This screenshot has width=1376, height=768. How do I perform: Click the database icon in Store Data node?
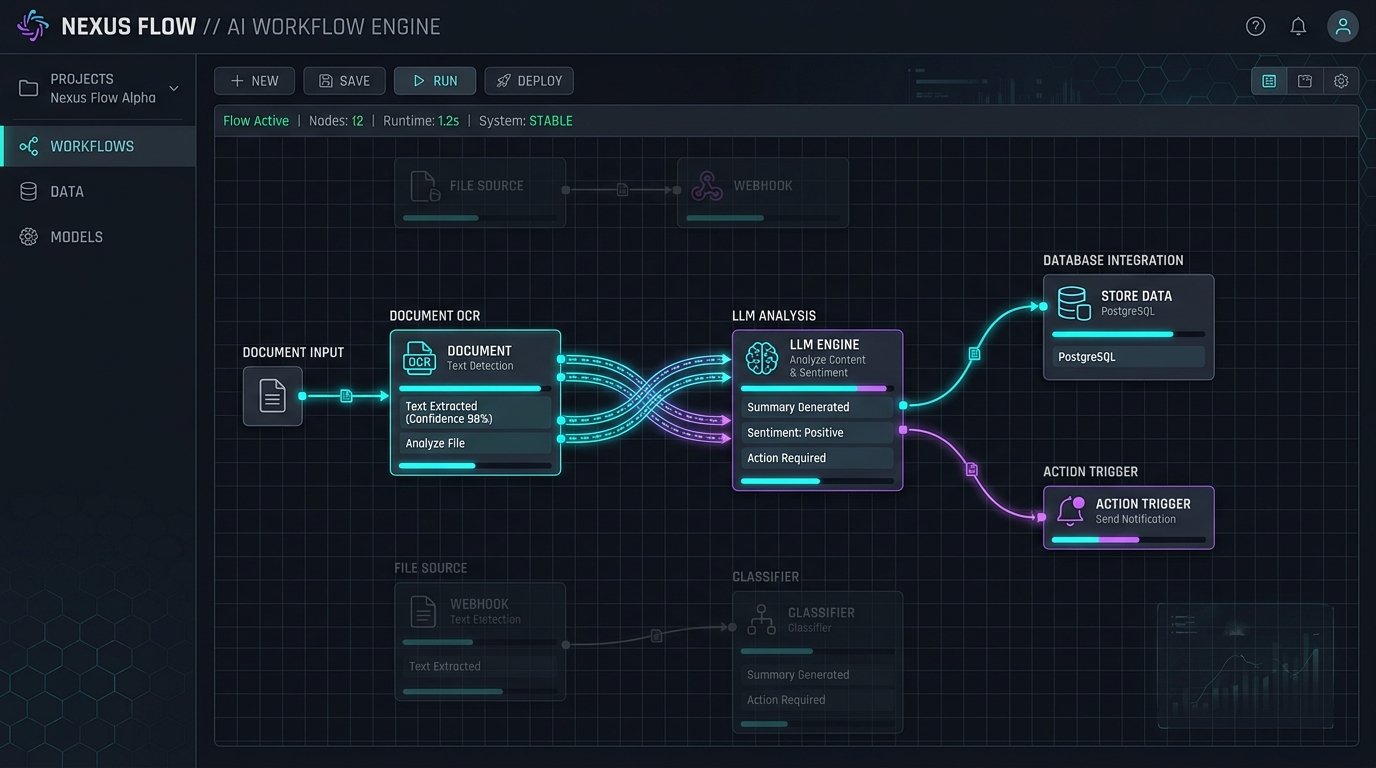(x=1074, y=303)
